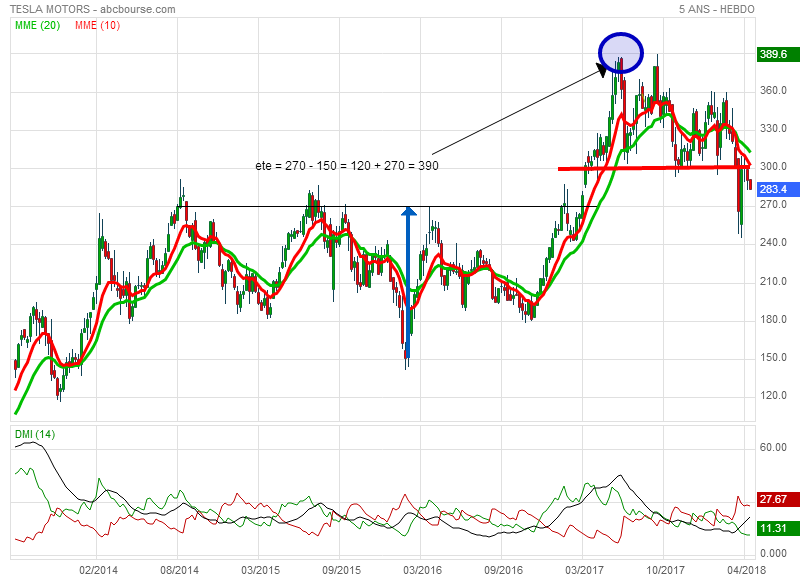The height and width of the screenshot is (580, 800).
Task: Click the 10/2017 date axis label
Action: pyautogui.click(x=665, y=570)
